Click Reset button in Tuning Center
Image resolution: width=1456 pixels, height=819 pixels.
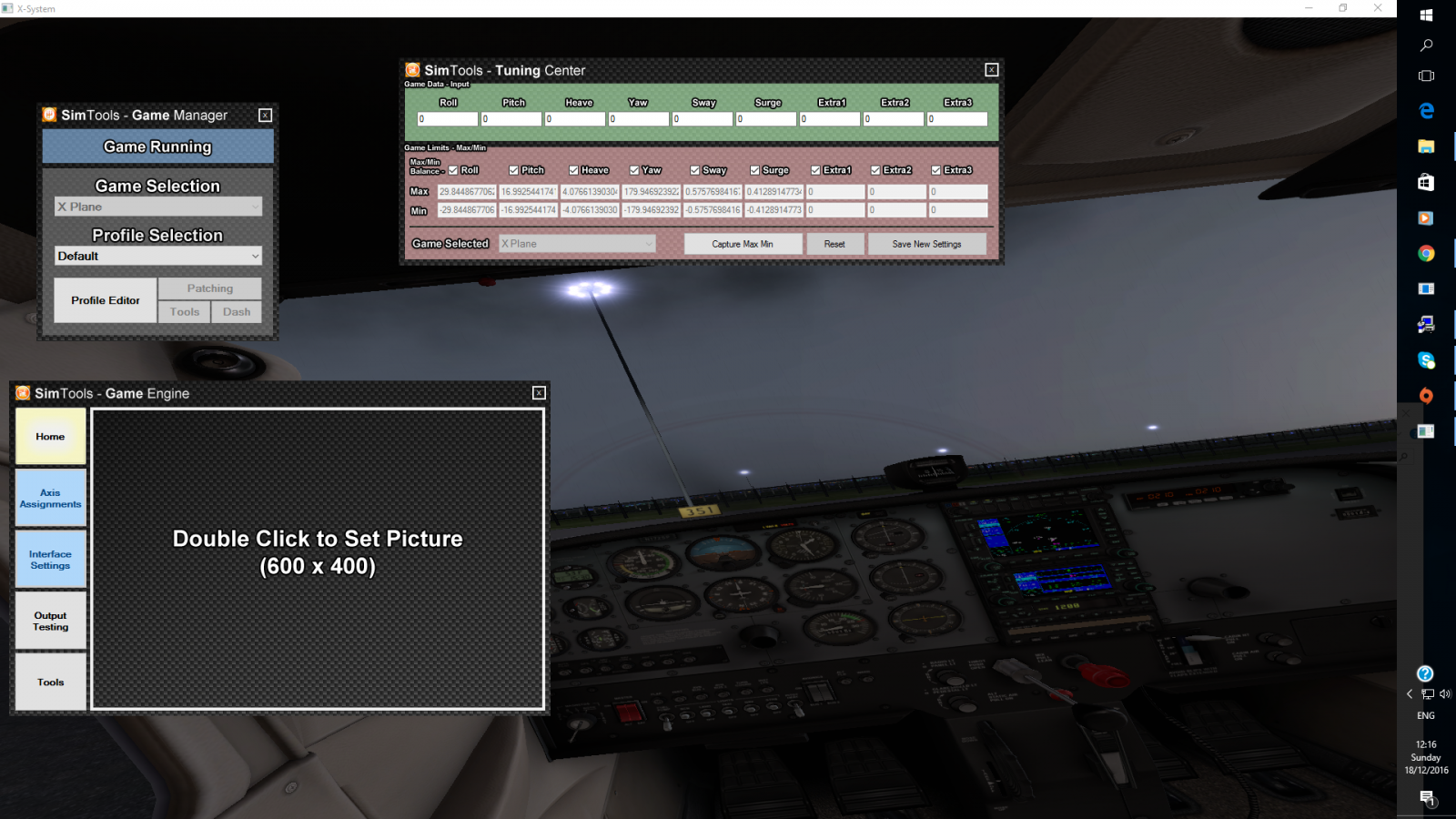[x=834, y=244]
